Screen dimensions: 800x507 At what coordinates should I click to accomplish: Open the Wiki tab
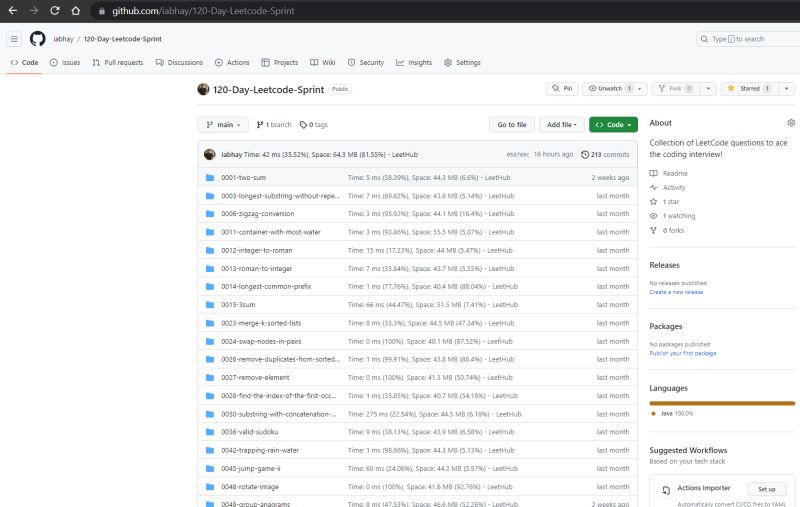pyautogui.click(x=322, y=62)
